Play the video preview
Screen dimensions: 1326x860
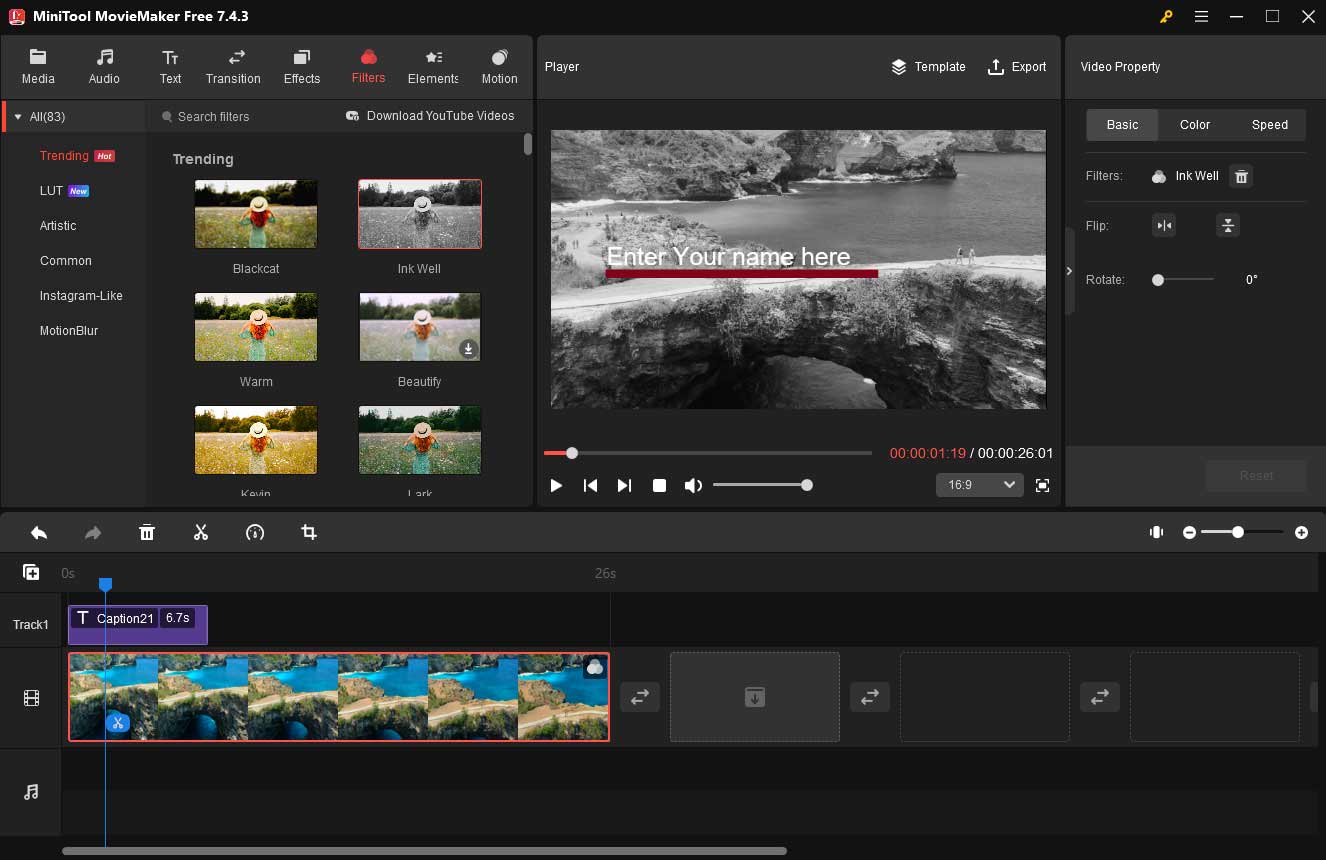[x=556, y=485]
